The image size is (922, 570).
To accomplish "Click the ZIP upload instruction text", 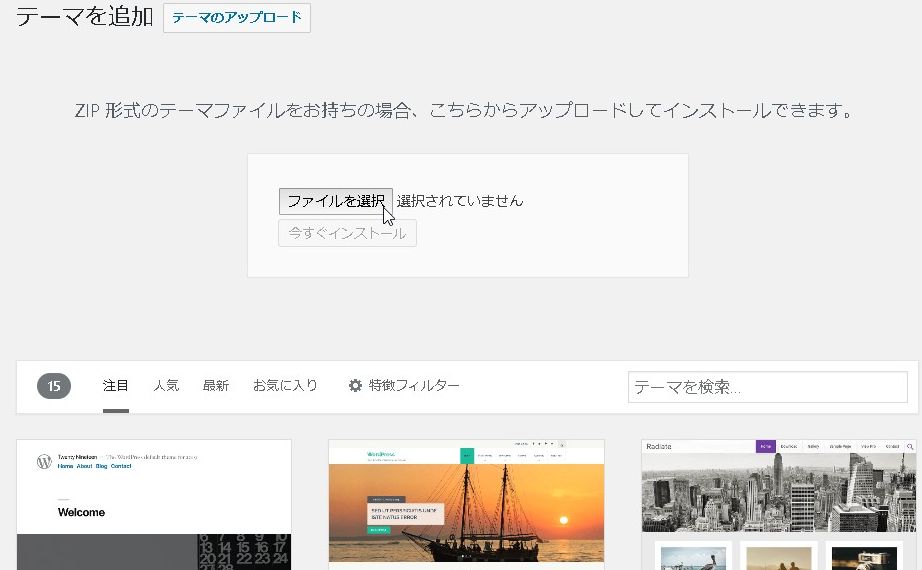I will point(467,111).
